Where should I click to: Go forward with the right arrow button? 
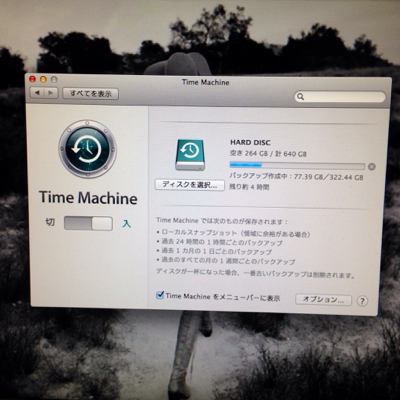tap(51, 93)
